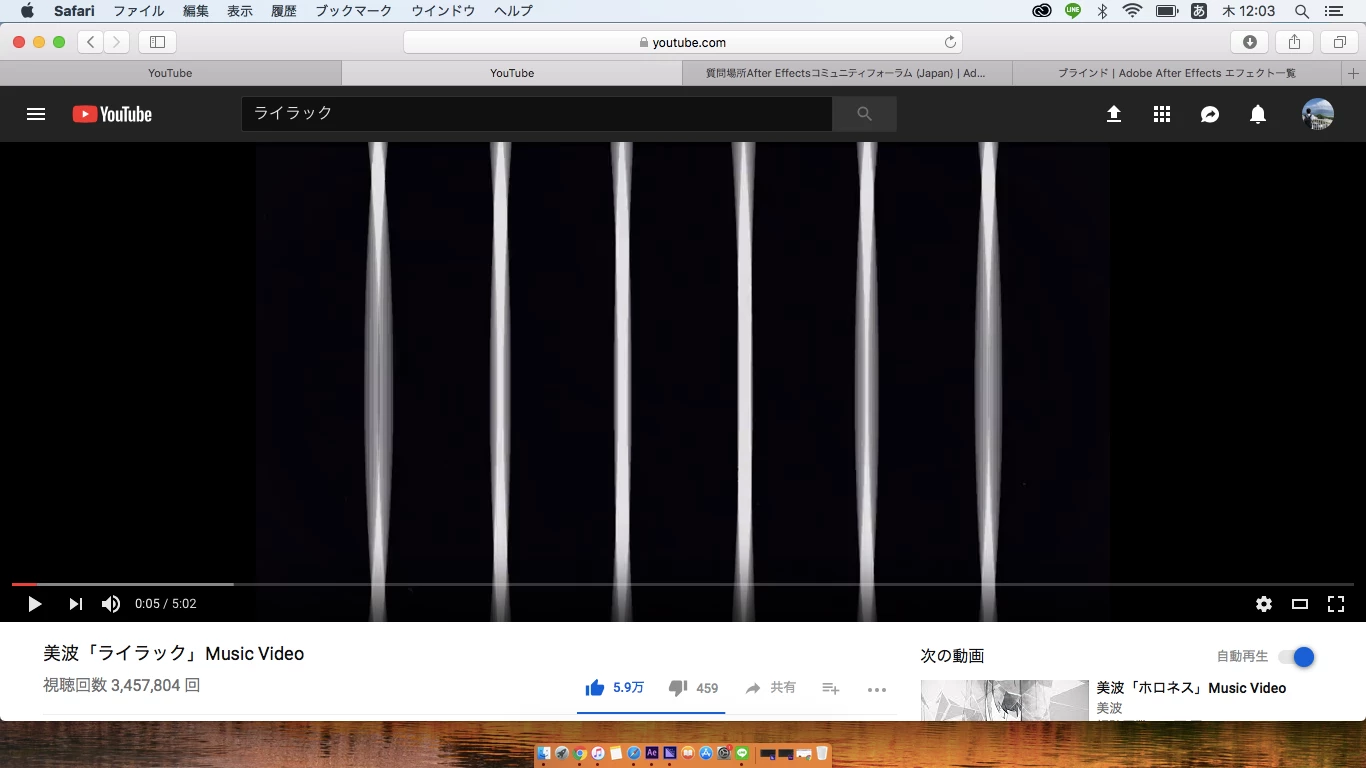This screenshot has height=768, width=1366.
Task: Open the 編集 menu
Action: (196, 11)
